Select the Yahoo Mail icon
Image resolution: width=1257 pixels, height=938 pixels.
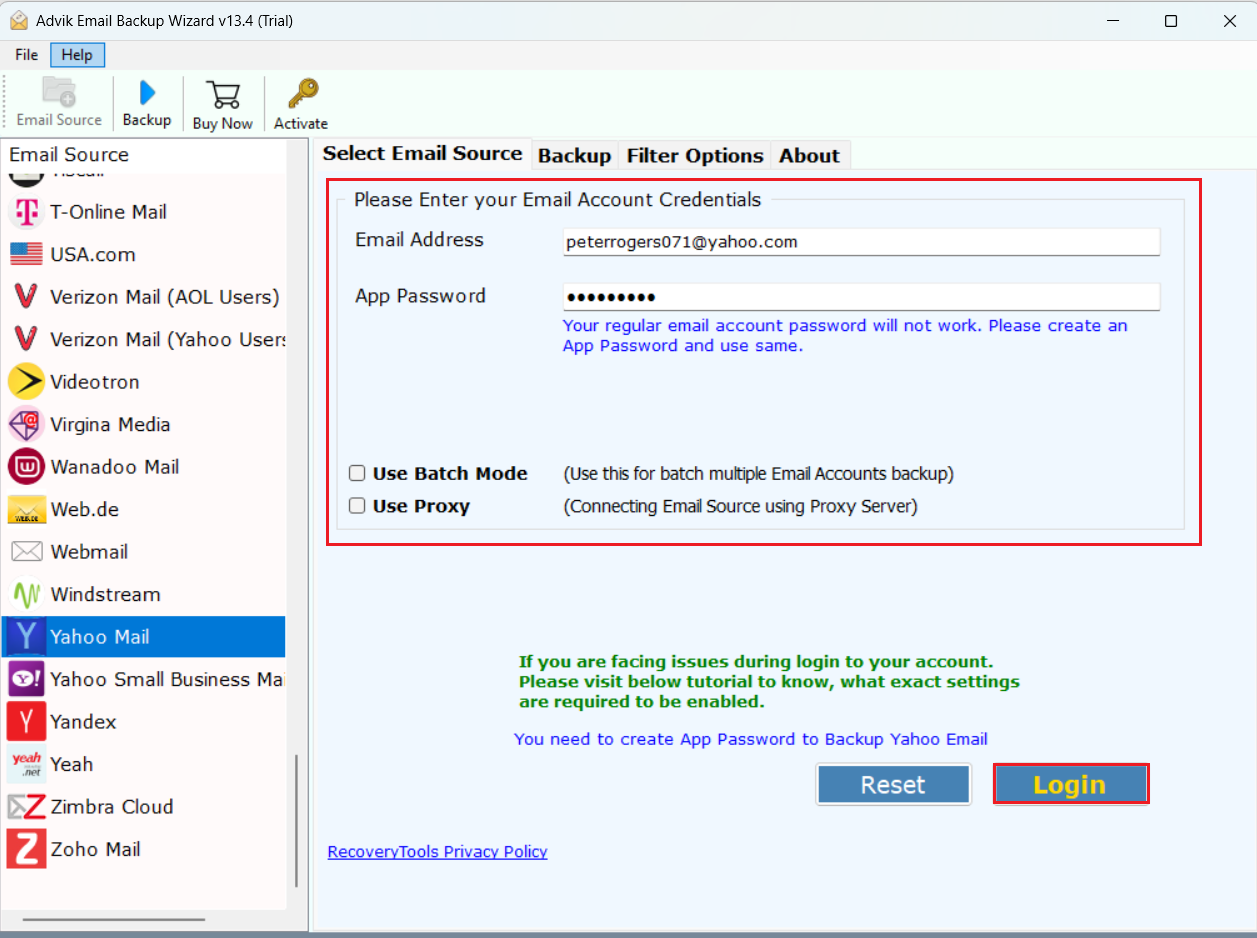pos(27,637)
